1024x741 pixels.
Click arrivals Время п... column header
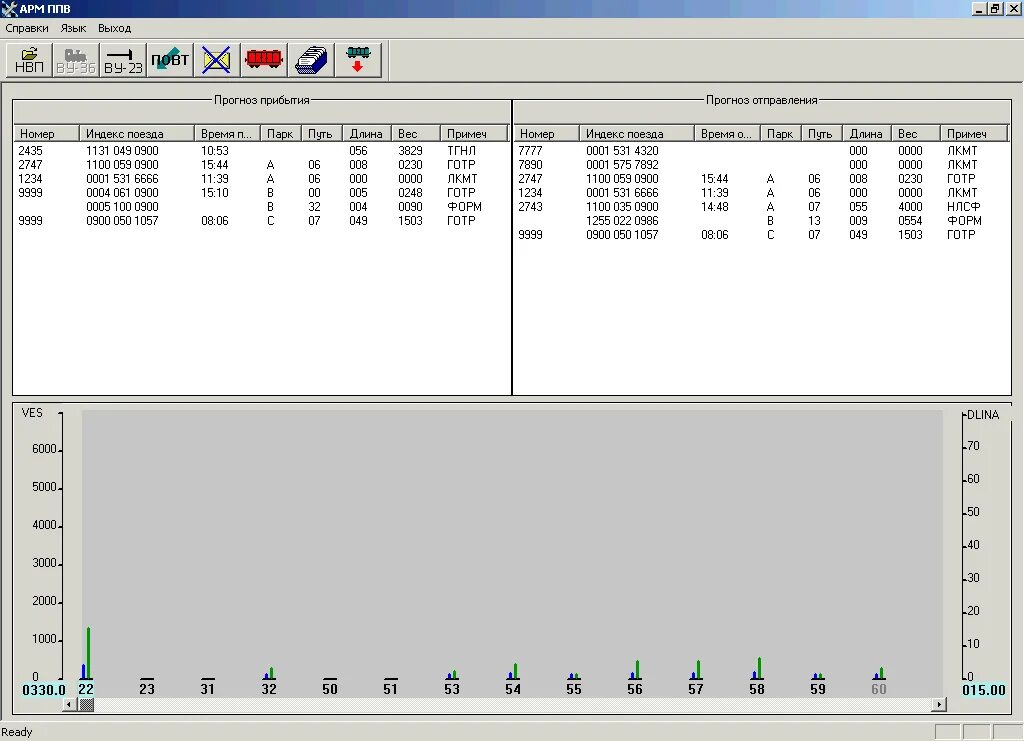(227, 134)
